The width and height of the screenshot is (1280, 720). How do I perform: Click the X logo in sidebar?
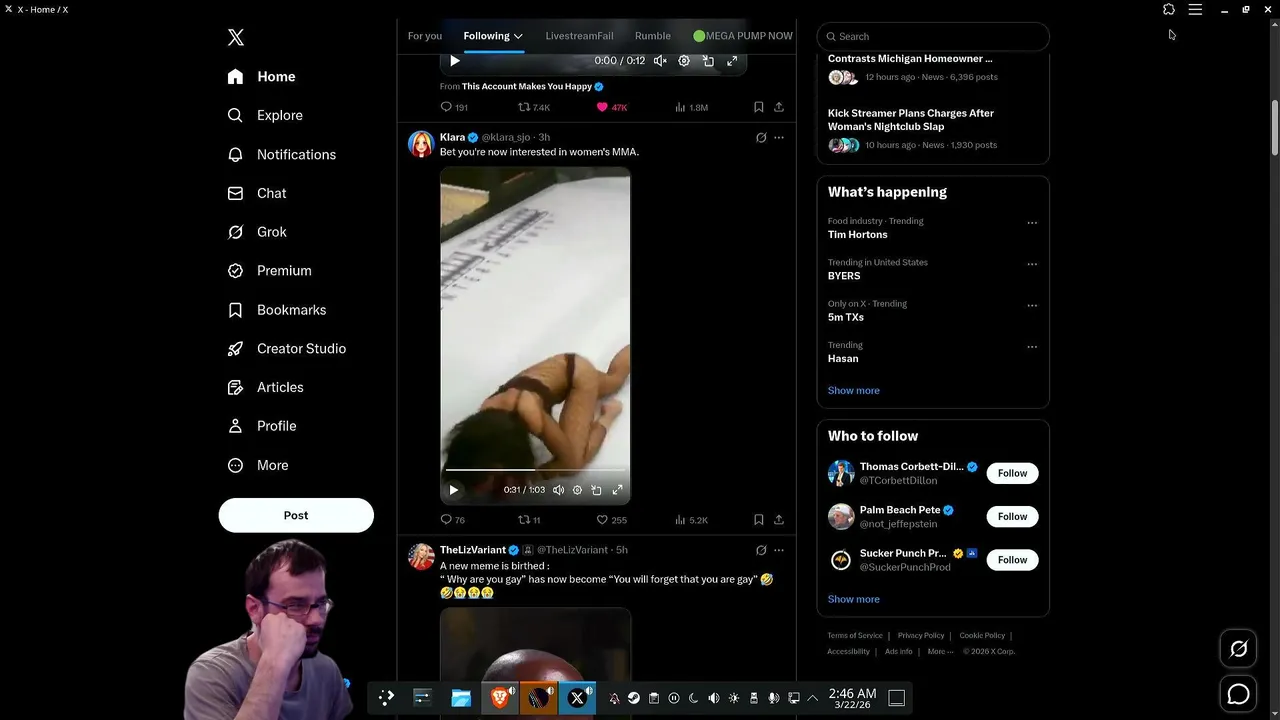click(236, 37)
